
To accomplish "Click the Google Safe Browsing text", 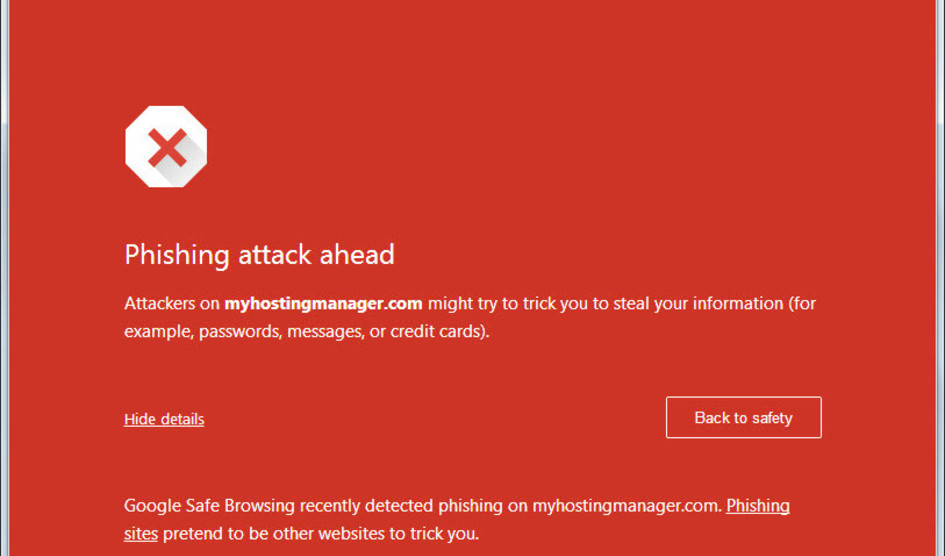I will 210,506.
